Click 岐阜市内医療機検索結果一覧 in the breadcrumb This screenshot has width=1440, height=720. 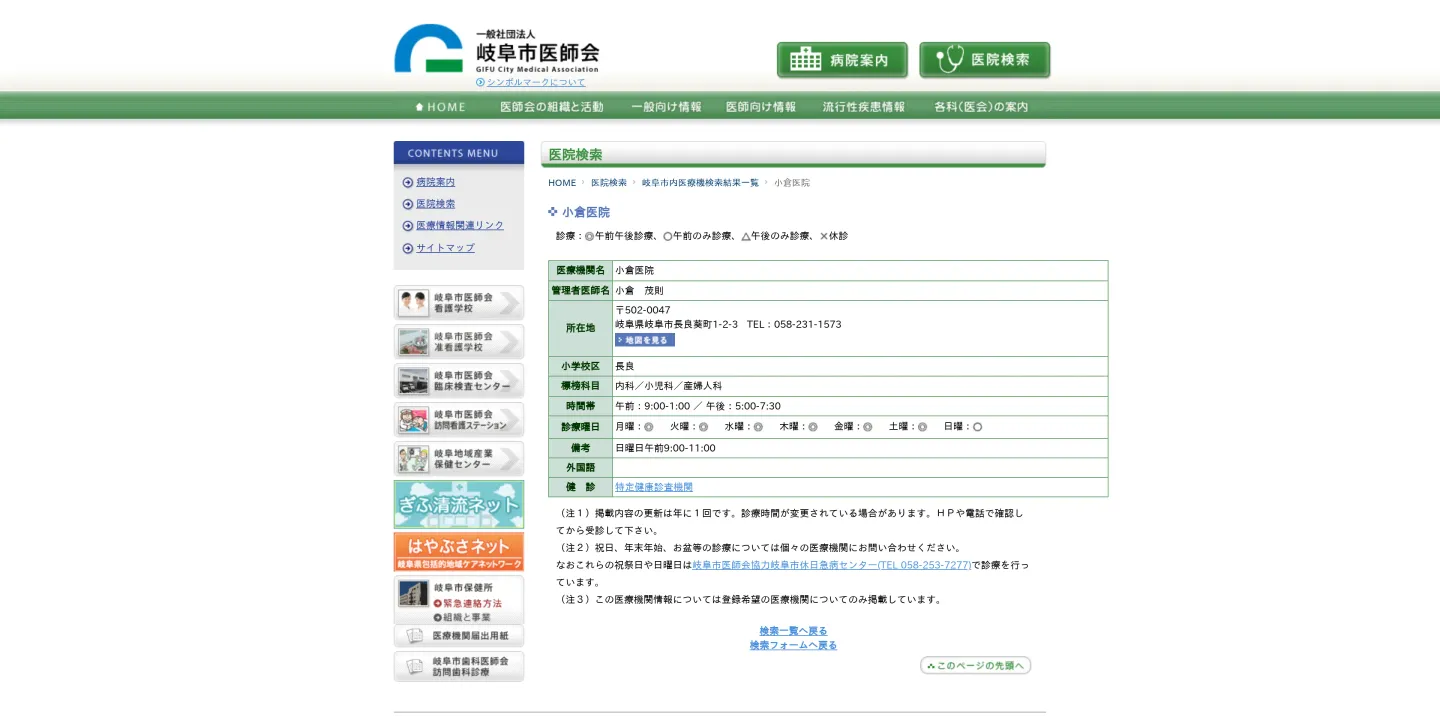pyautogui.click(x=700, y=183)
